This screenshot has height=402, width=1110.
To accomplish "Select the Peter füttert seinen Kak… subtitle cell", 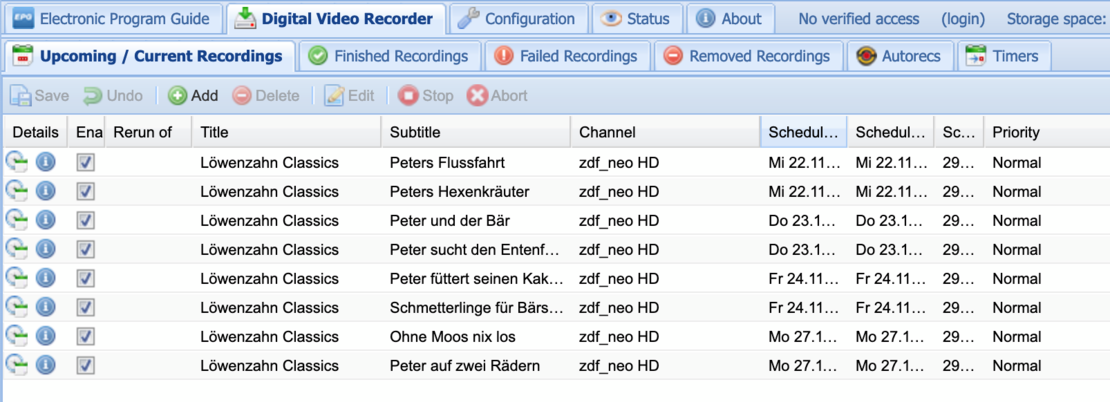I will click(475, 278).
